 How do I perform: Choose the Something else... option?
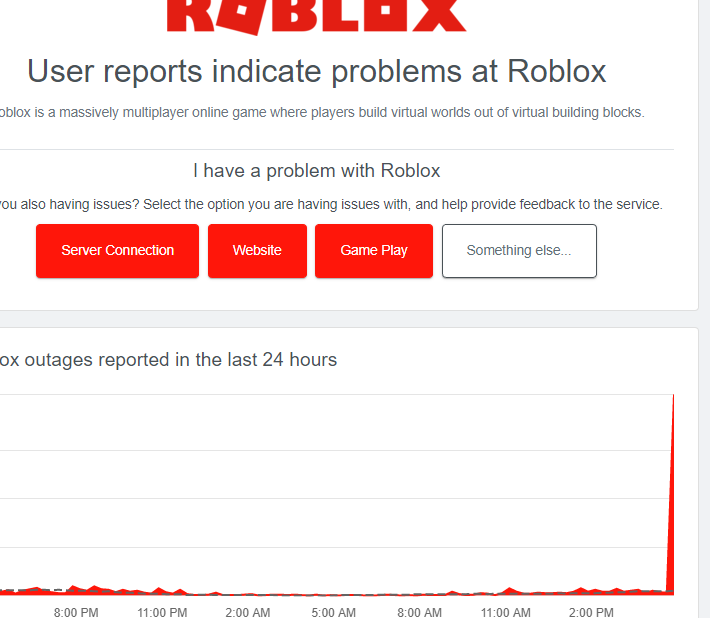(x=519, y=251)
